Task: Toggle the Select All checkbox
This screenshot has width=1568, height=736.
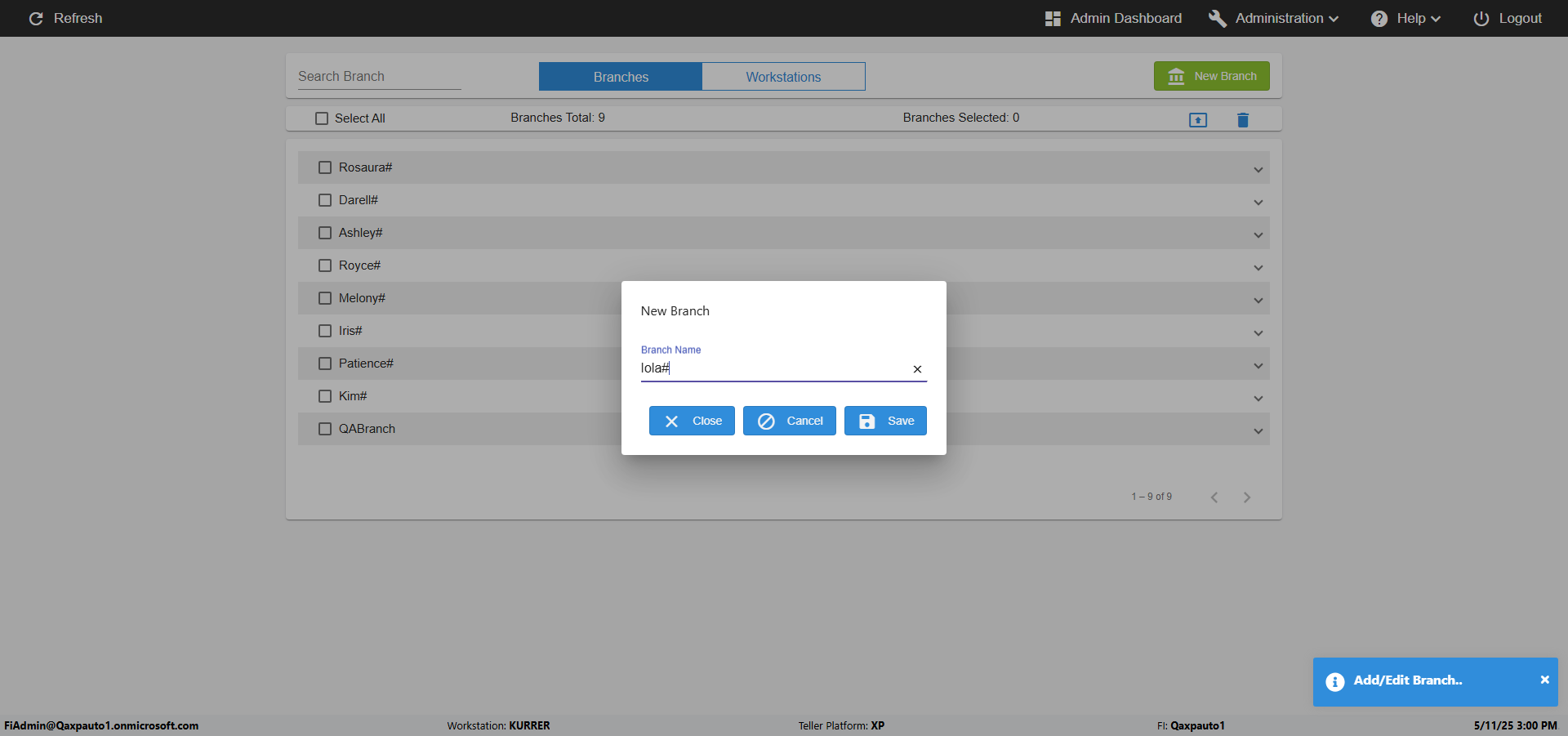Action: coord(322,118)
